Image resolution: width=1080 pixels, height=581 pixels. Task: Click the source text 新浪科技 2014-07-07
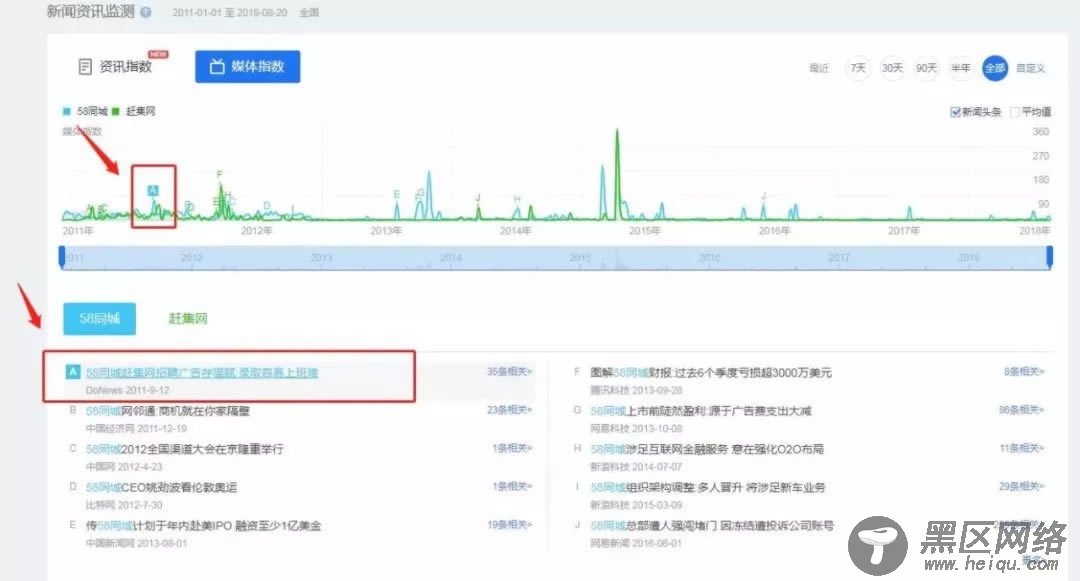[x=636, y=467]
